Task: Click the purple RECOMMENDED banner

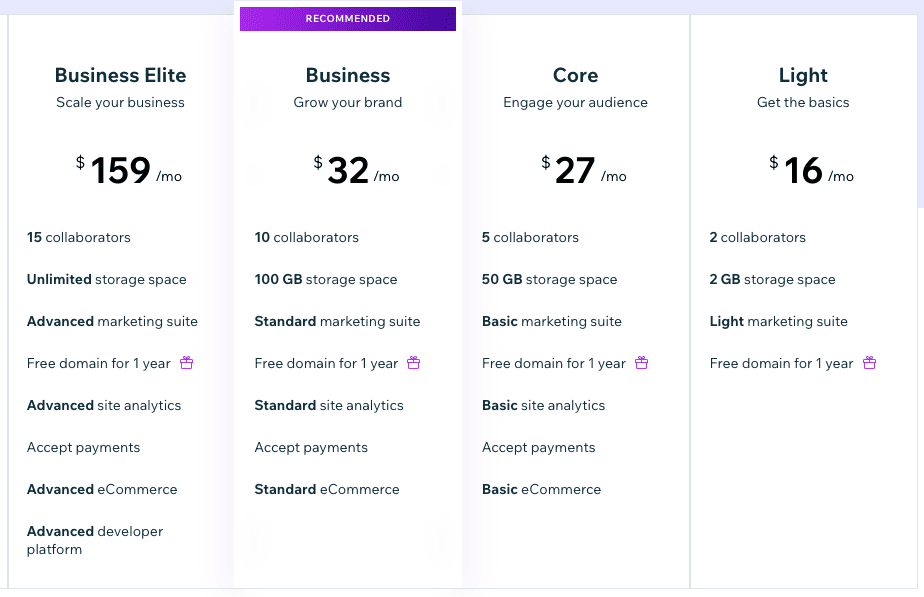Action: (348, 19)
